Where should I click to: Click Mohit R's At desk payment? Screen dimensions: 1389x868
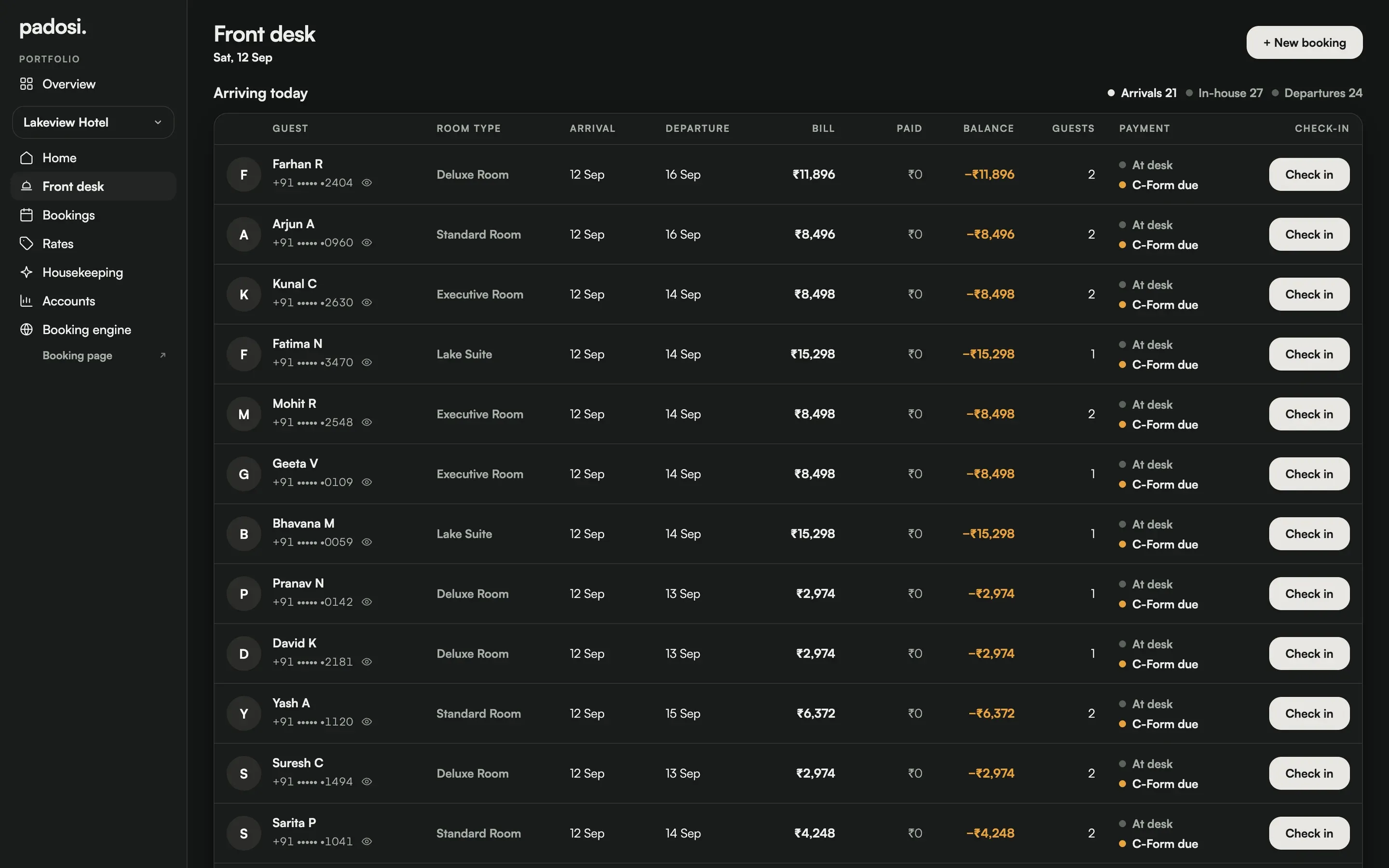1145,405
